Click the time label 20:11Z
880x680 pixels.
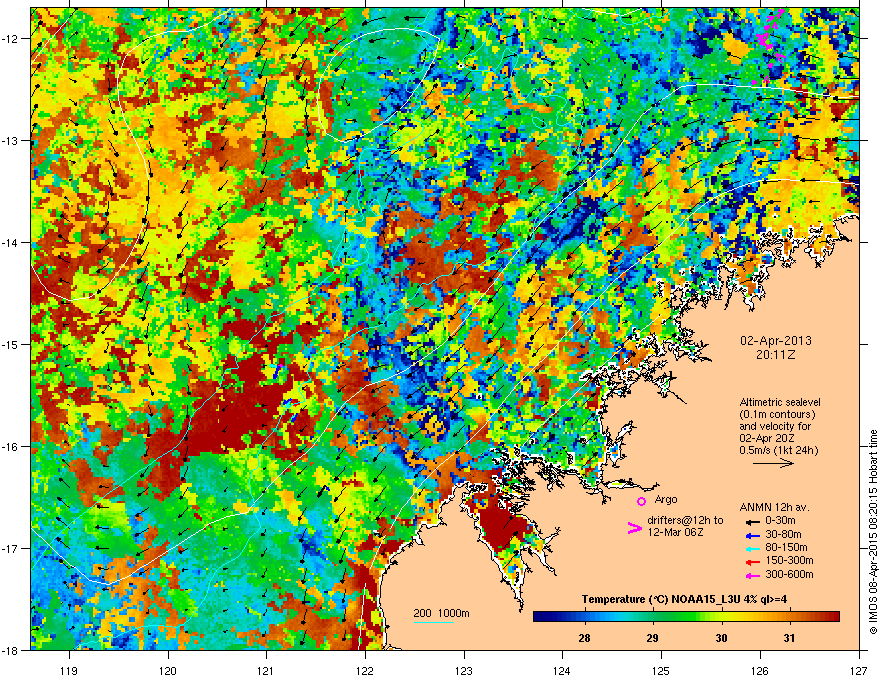point(776,355)
